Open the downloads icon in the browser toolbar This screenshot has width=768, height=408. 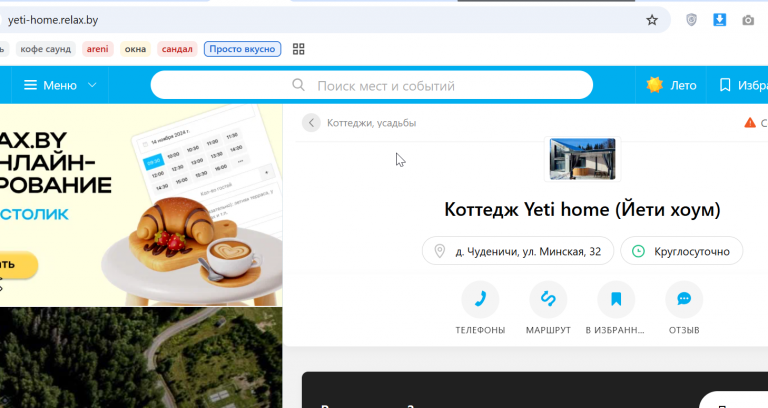click(720, 20)
